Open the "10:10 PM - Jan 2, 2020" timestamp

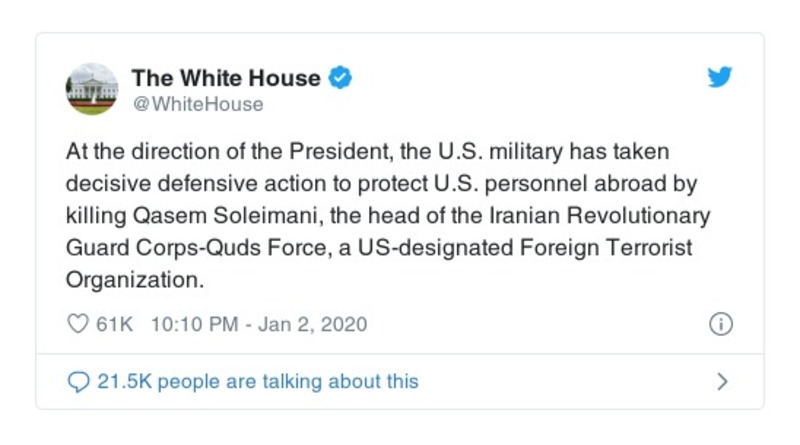tap(258, 324)
